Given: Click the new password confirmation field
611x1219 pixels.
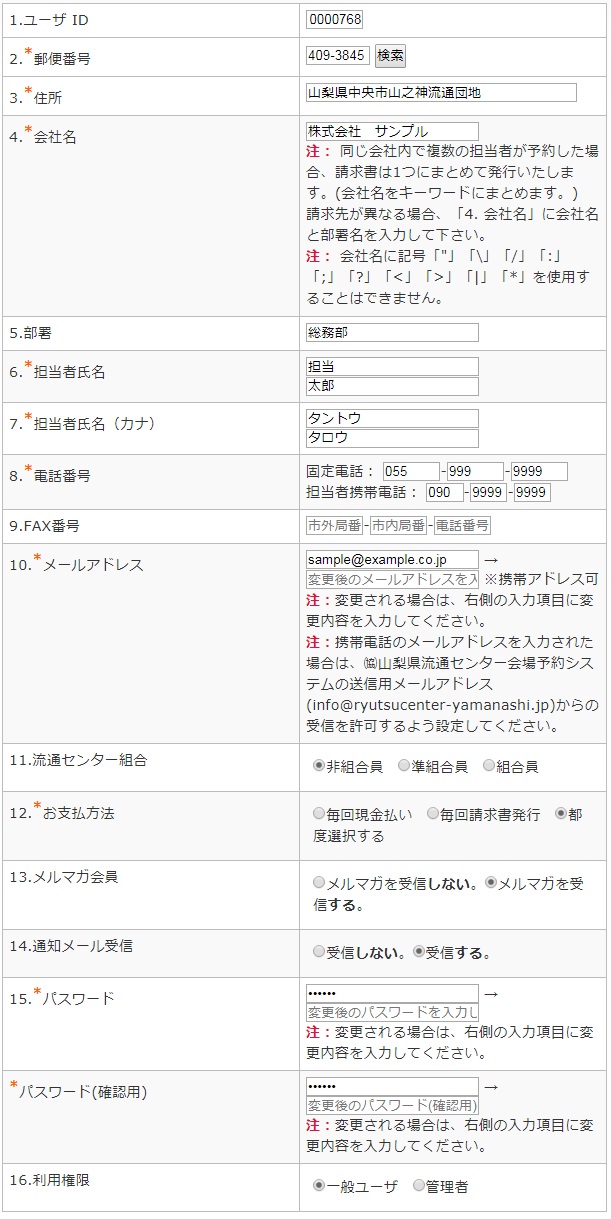Looking at the screenshot, I should (392, 1105).
